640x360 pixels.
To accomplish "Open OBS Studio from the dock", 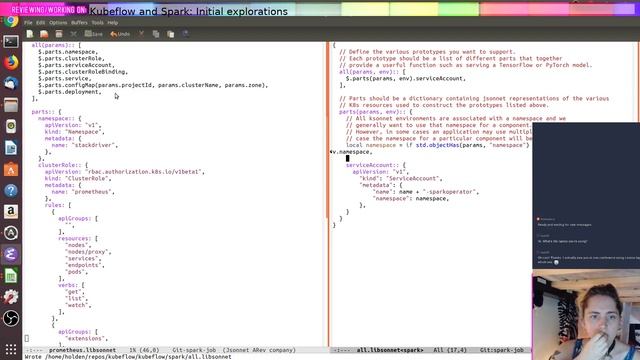I will point(11,318).
